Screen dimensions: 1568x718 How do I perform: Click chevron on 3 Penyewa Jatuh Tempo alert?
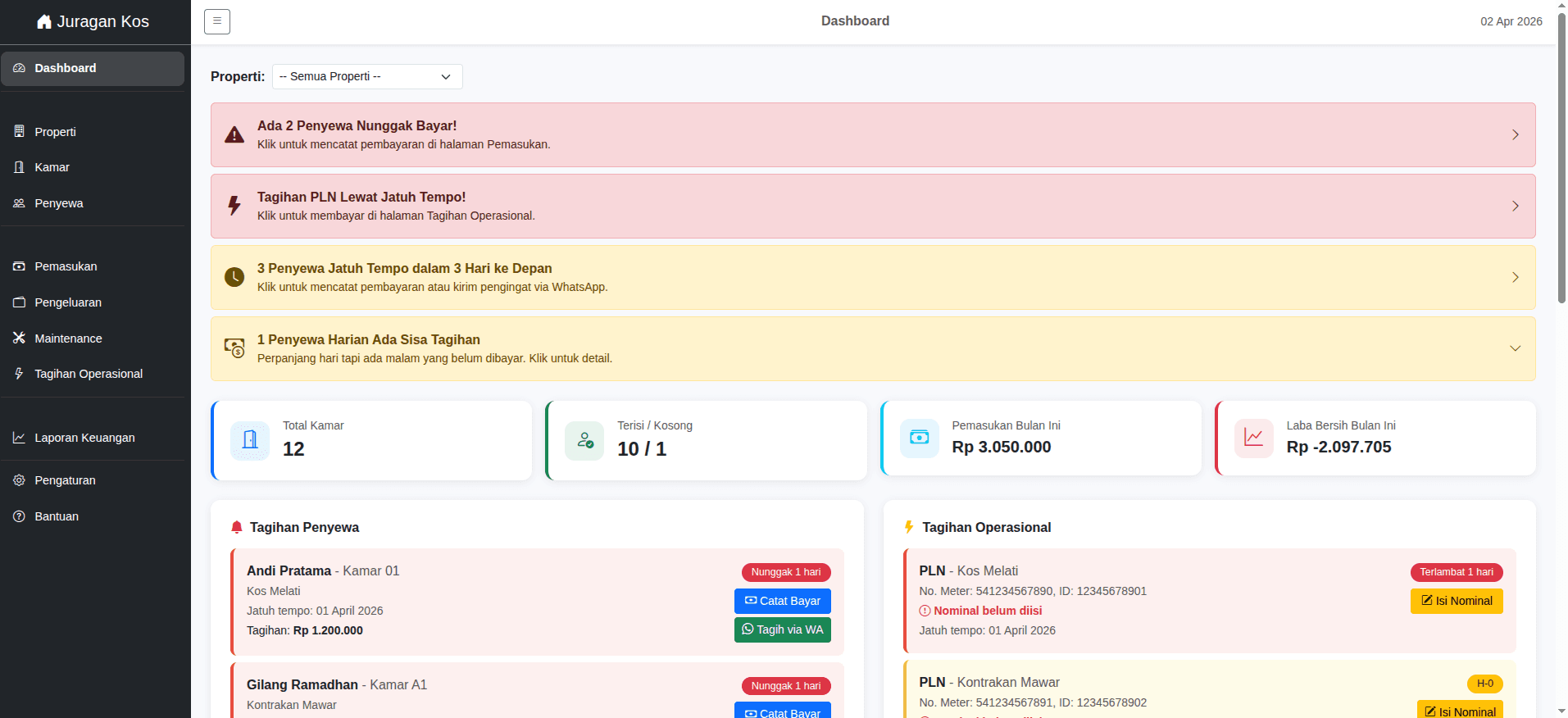point(1516,277)
